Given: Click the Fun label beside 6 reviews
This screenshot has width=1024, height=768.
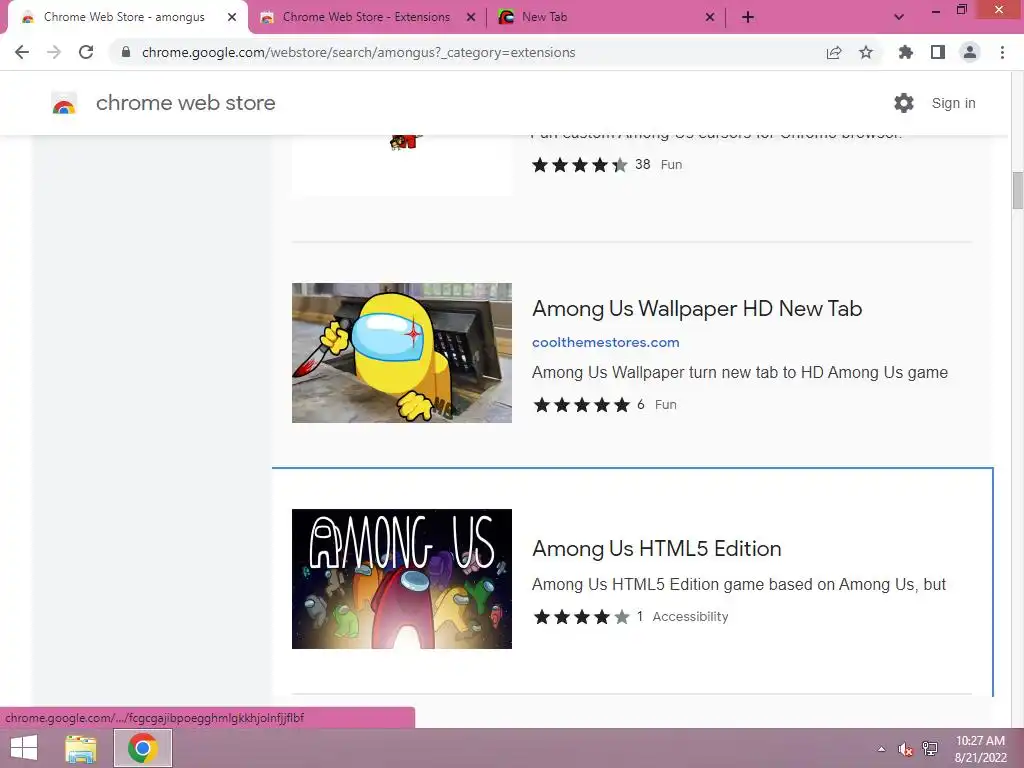Looking at the screenshot, I should 665,405.
